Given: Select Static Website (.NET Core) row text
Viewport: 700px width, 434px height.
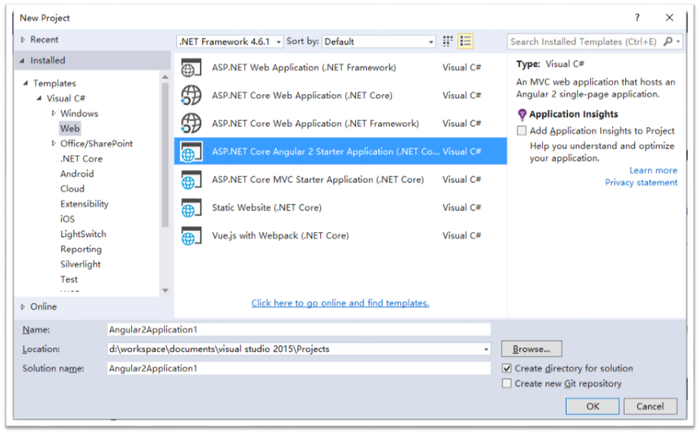Looking at the screenshot, I should pyautogui.click(x=267, y=208).
